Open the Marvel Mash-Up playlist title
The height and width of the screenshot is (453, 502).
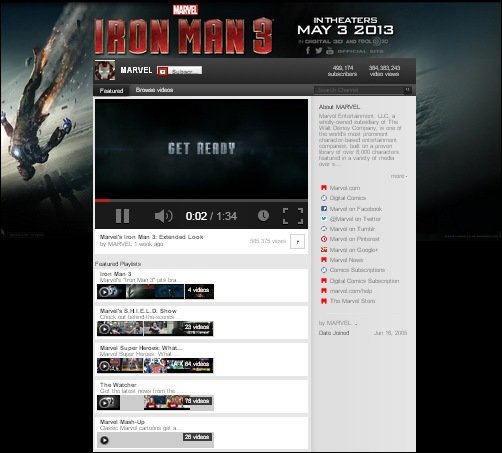122,422
